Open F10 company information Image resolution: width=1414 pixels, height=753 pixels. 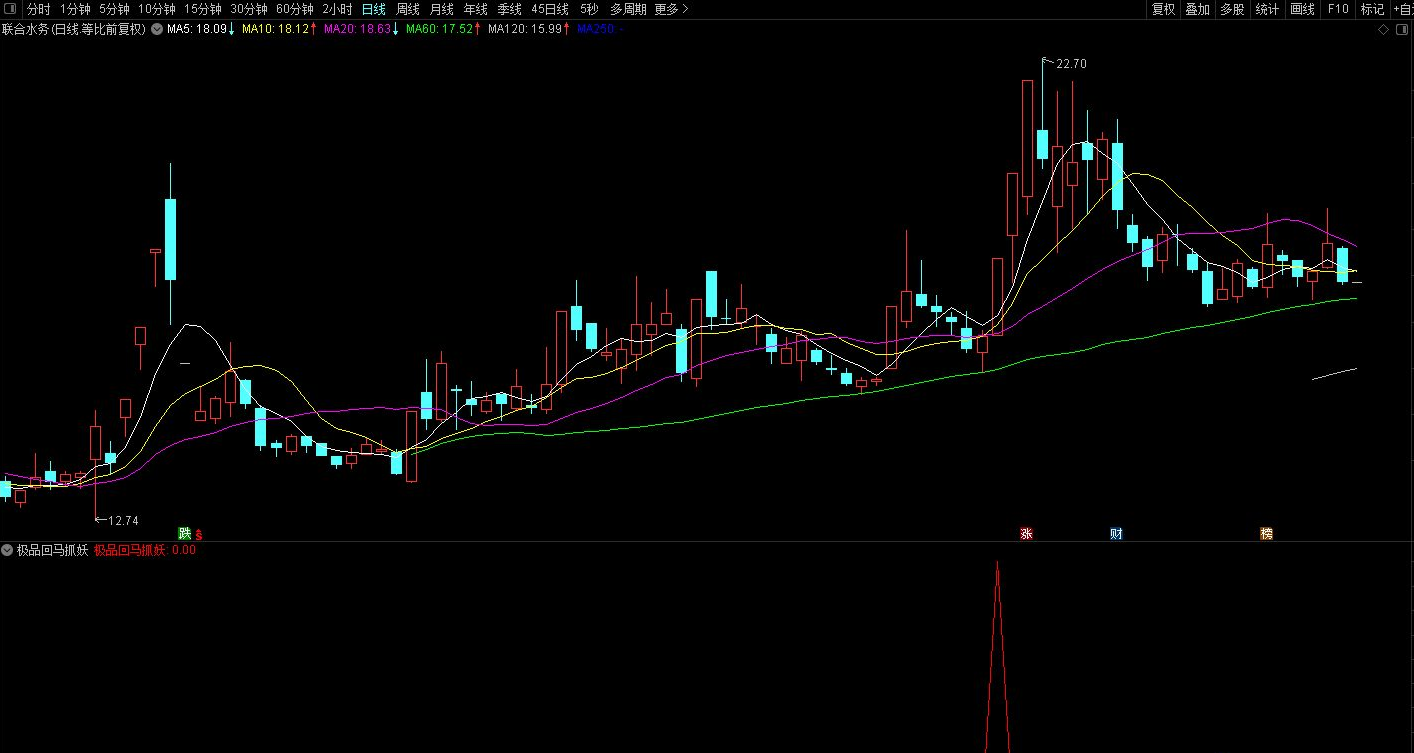[x=1337, y=9]
